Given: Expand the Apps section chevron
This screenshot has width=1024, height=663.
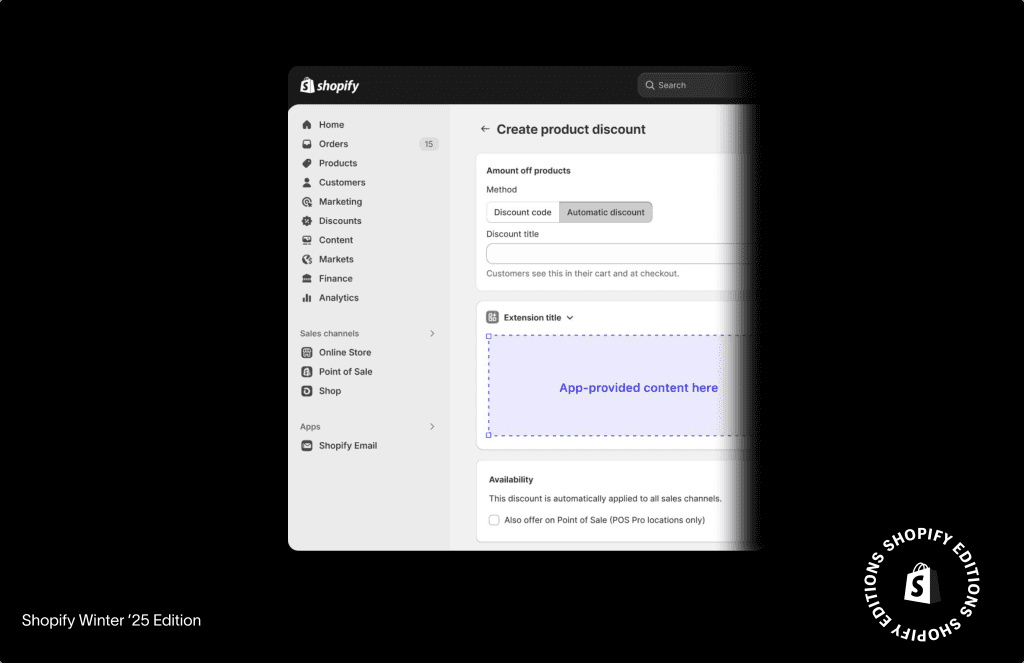Looking at the screenshot, I should click(x=432, y=427).
